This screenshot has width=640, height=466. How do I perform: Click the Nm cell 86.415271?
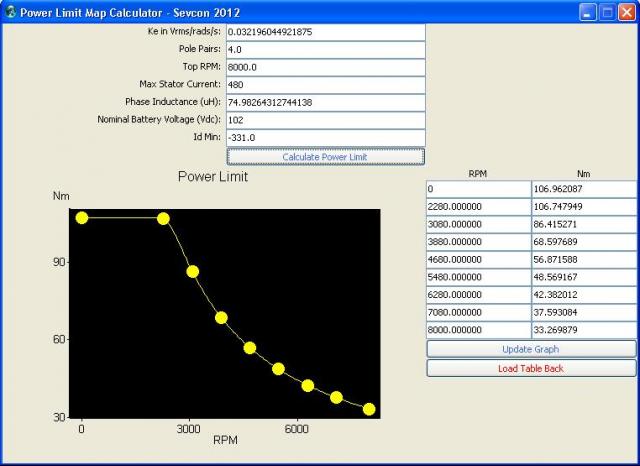pos(584,224)
